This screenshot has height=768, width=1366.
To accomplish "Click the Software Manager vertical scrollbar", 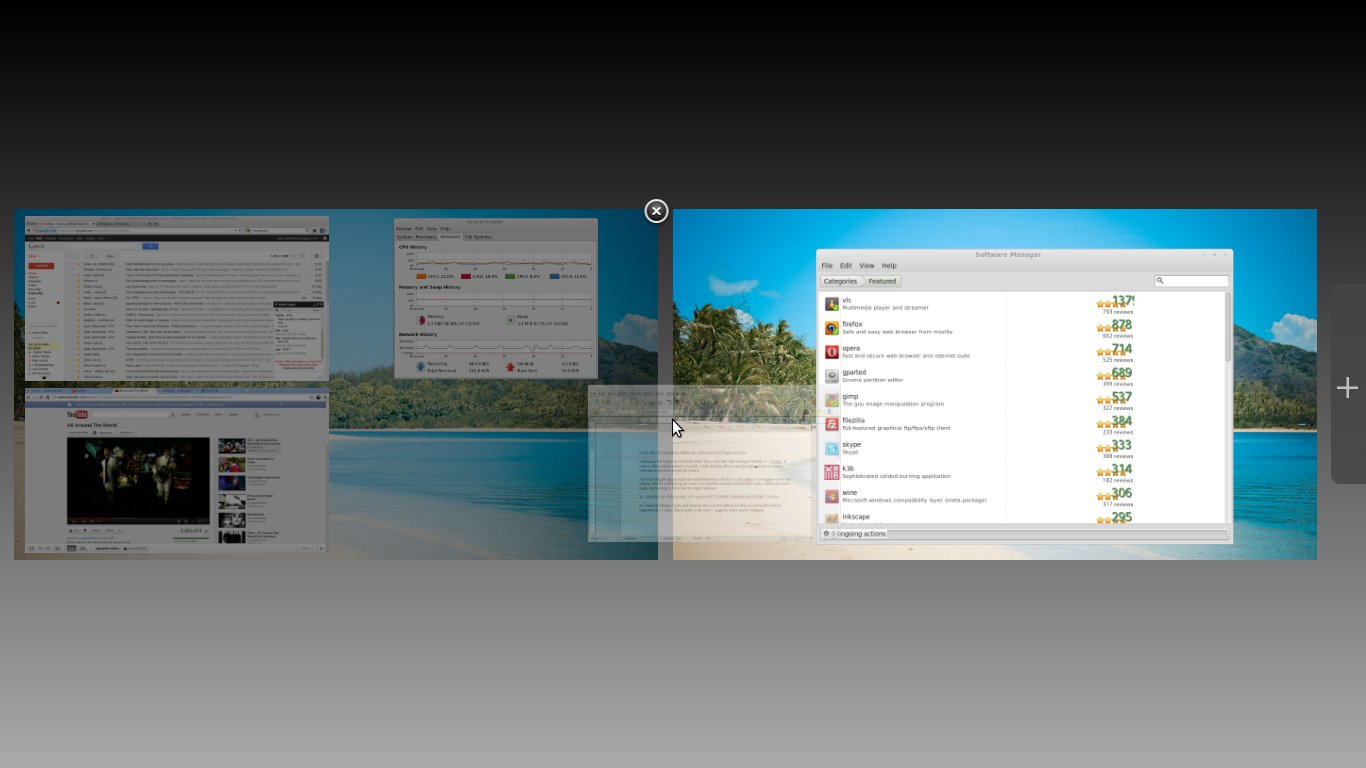I will [1227, 330].
